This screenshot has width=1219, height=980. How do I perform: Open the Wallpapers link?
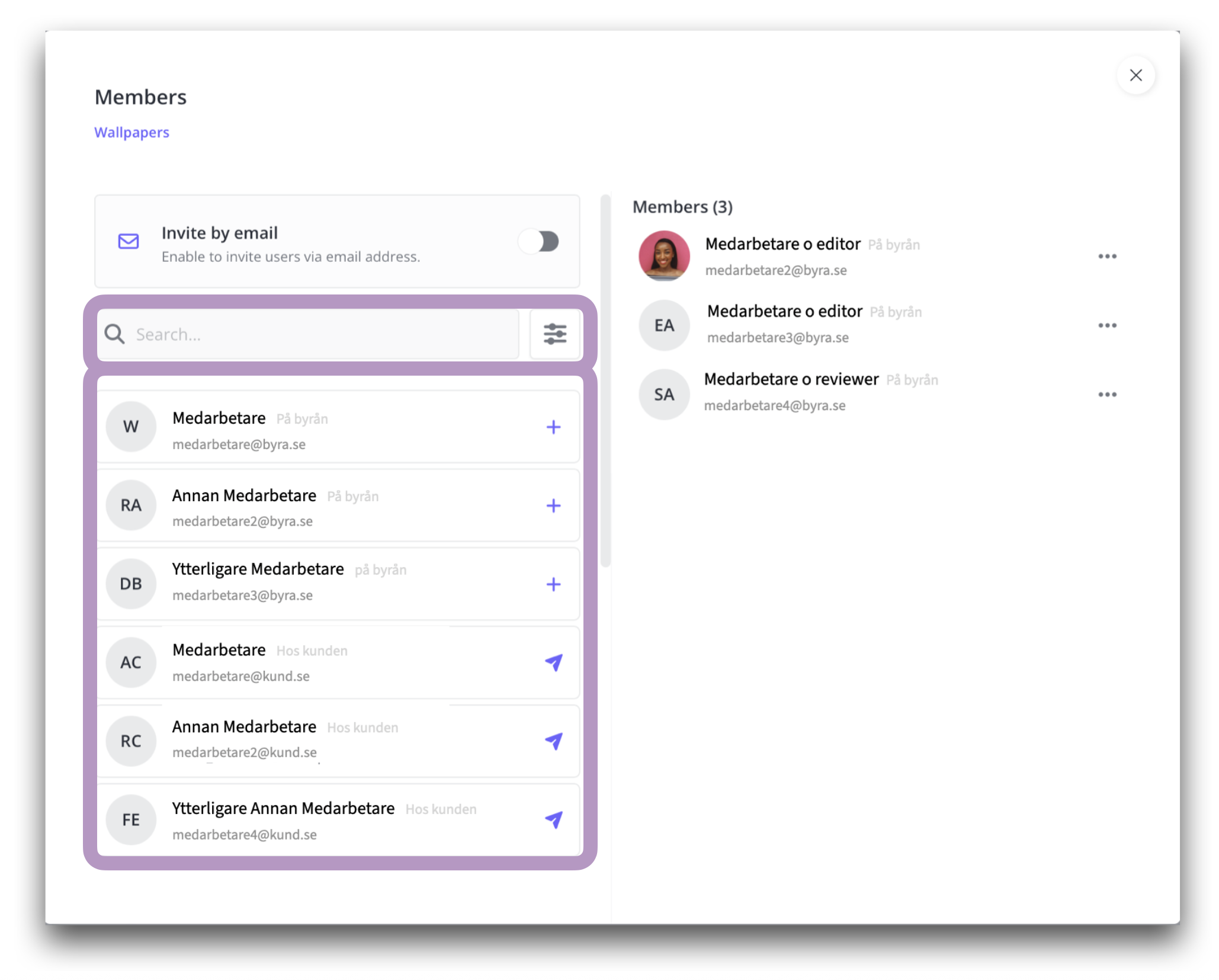tap(131, 132)
